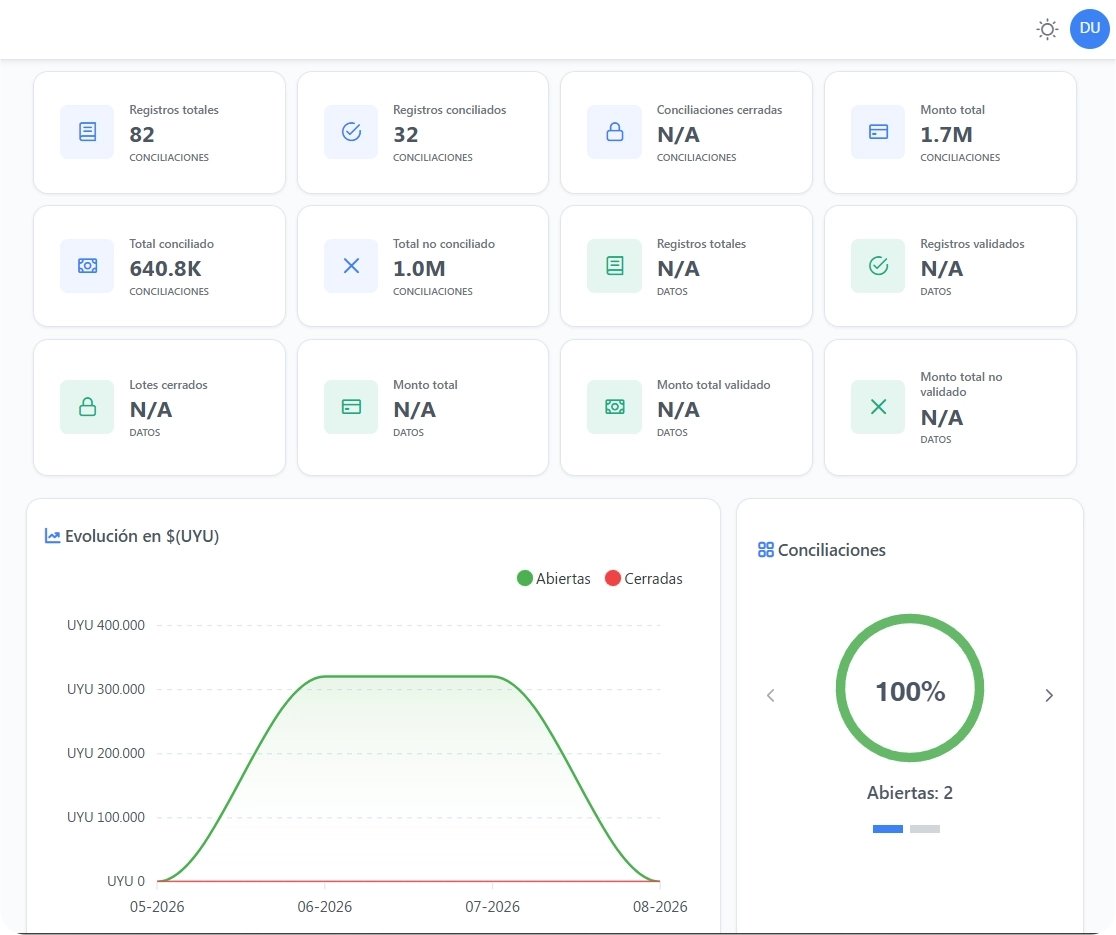Viewport: 1116px width, 935px height.
Task: Toggle the light/dark theme sun icon
Action: tap(1047, 29)
